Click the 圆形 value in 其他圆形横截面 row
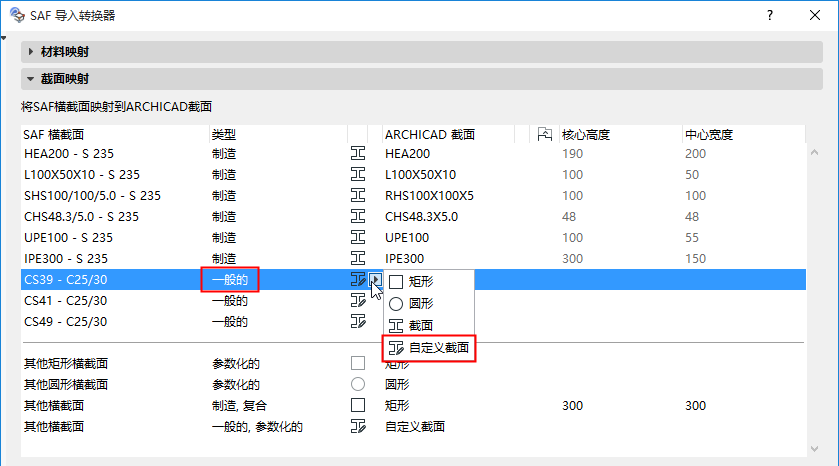This screenshot has width=839, height=466. tap(397, 384)
